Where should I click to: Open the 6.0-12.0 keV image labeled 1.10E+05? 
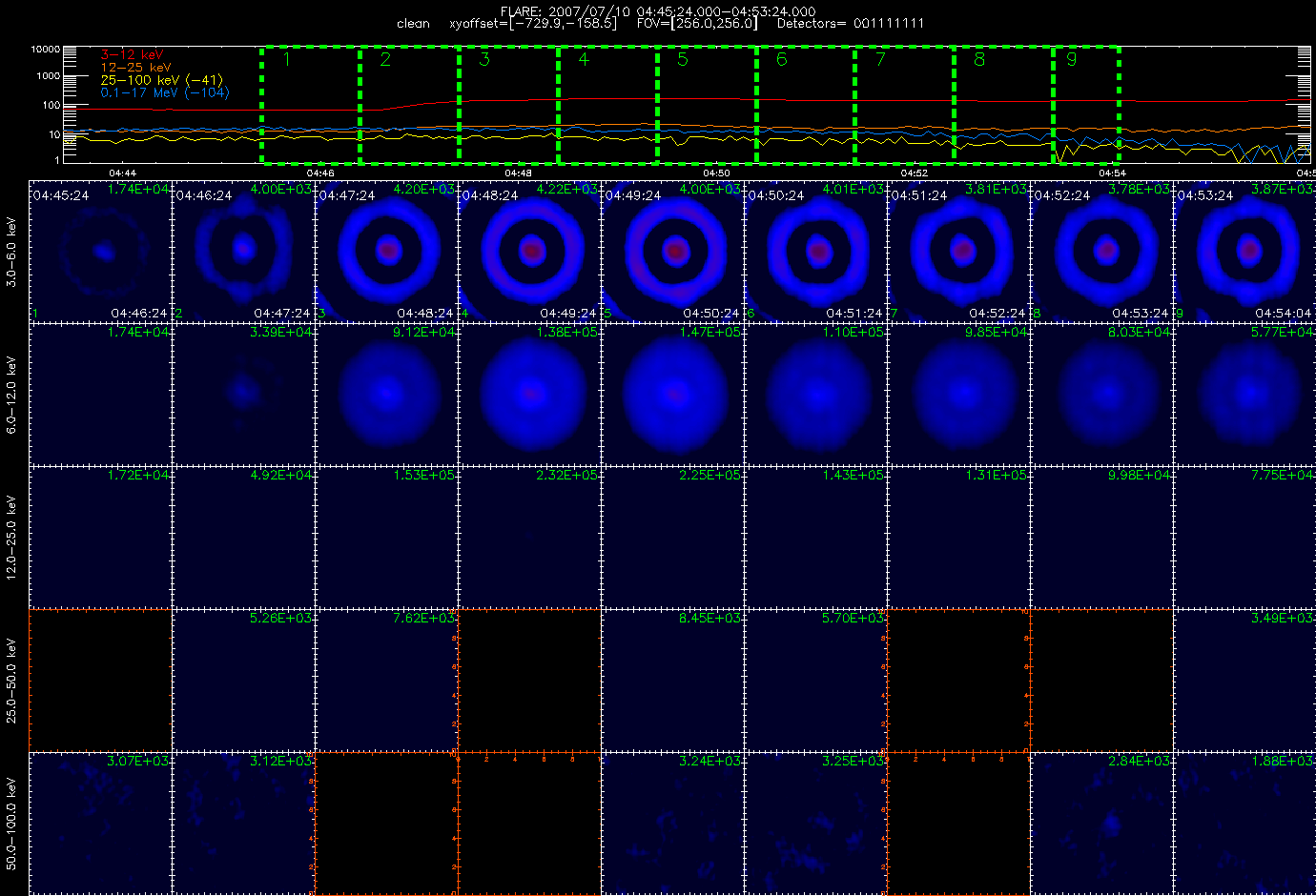816,395
